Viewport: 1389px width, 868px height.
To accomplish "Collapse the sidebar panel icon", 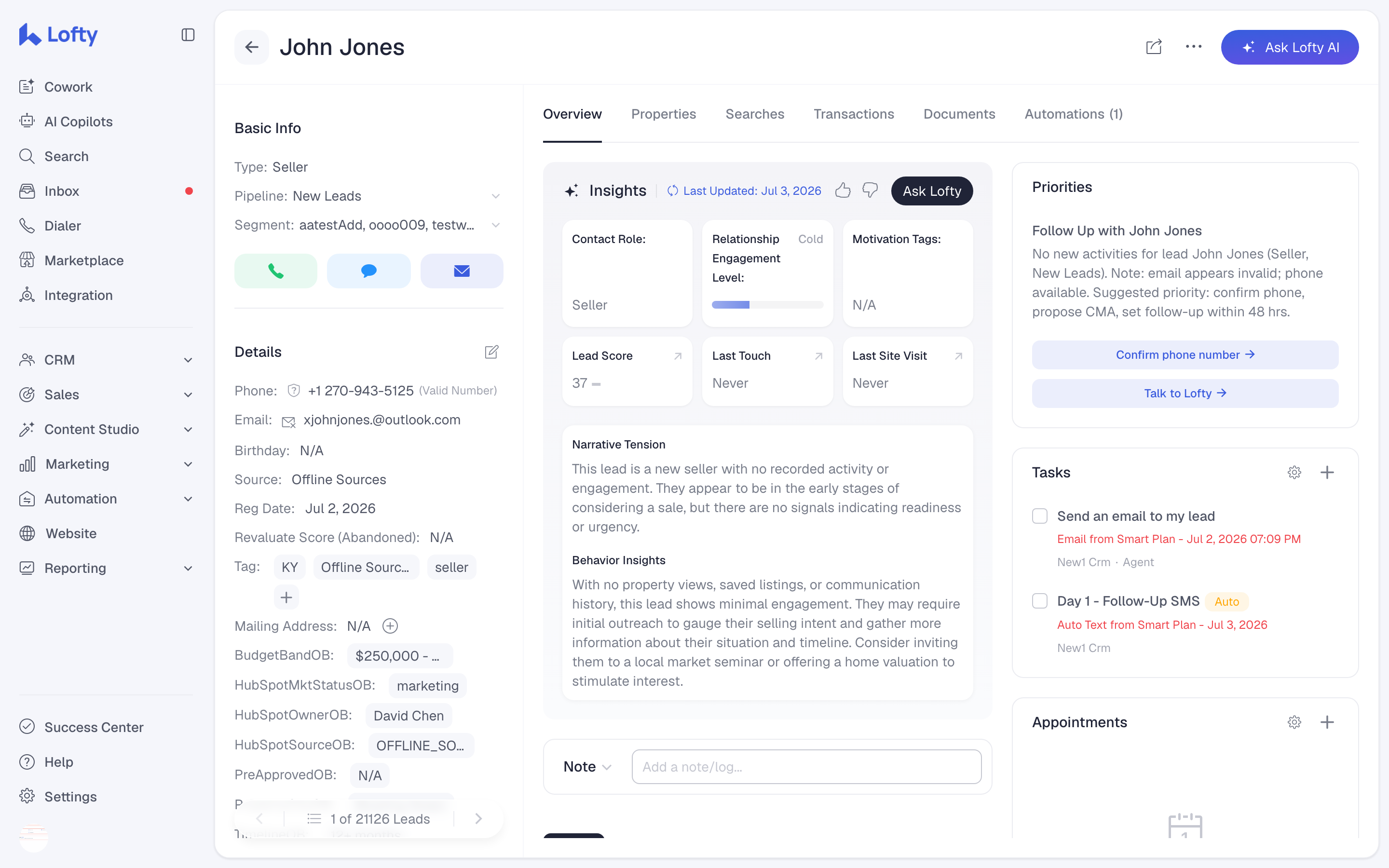I will tap(188, 35).
